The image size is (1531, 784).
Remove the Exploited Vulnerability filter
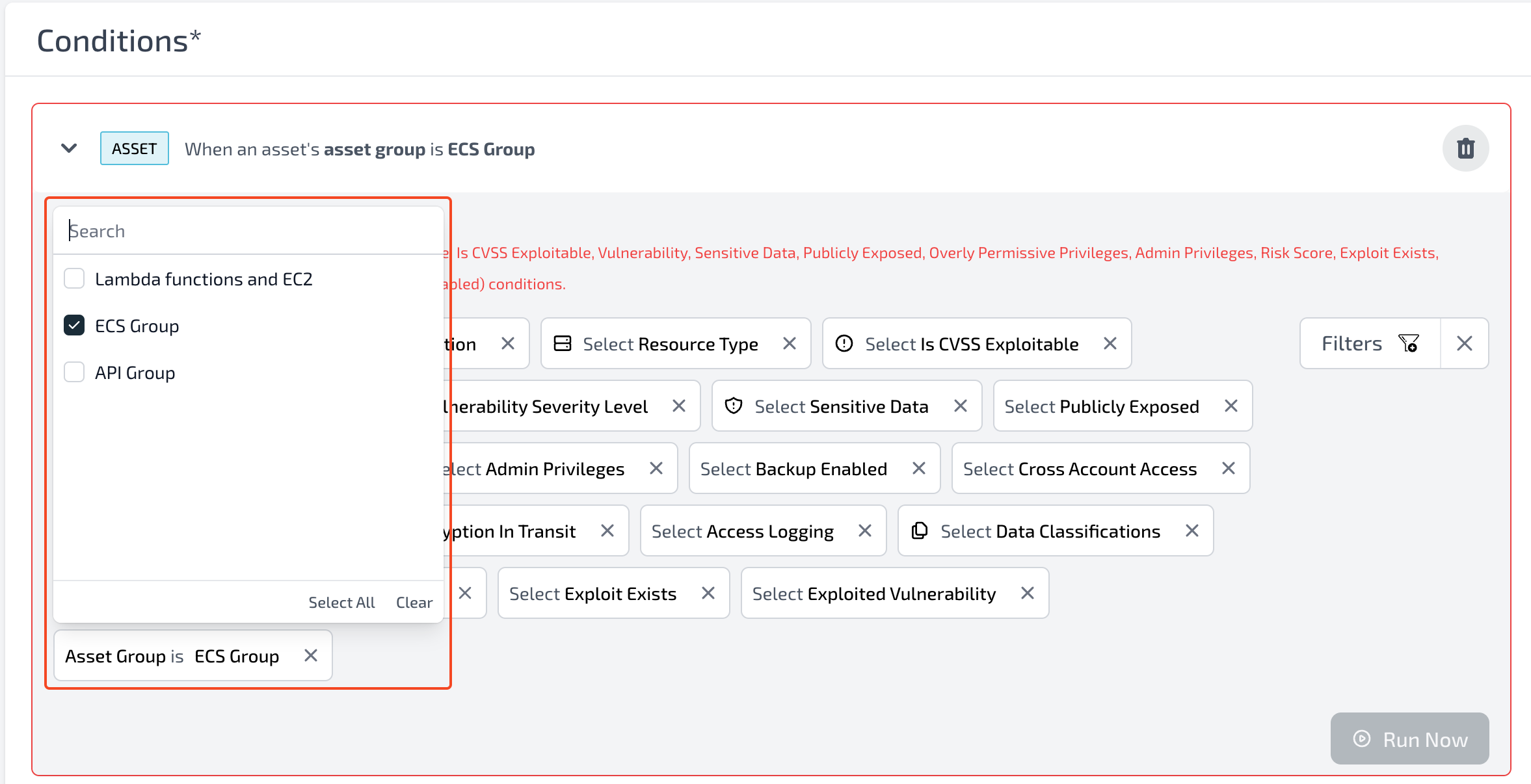pyautogui.click(x=1028, y=593)
